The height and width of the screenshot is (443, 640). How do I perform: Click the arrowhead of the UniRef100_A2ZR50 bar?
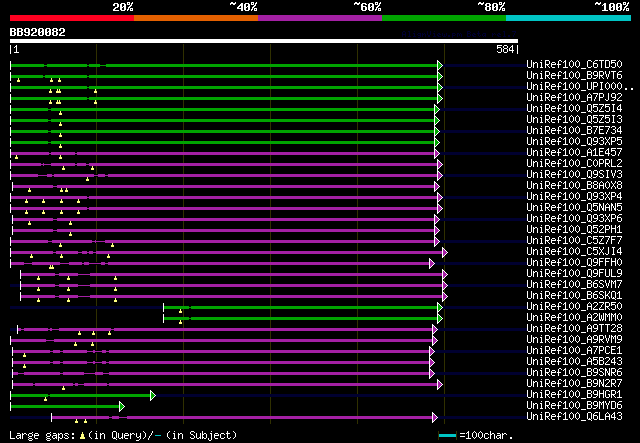pos(439,307)
